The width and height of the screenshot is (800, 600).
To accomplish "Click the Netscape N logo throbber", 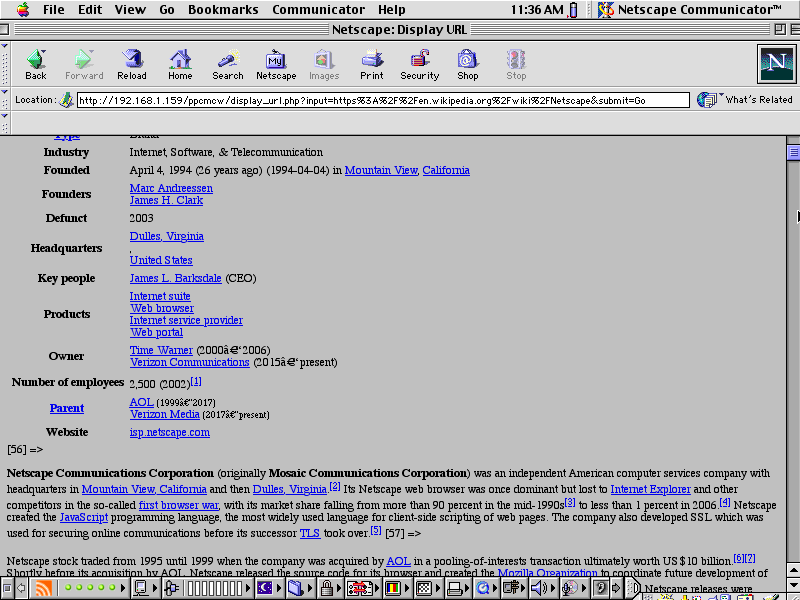I will 776,63.
